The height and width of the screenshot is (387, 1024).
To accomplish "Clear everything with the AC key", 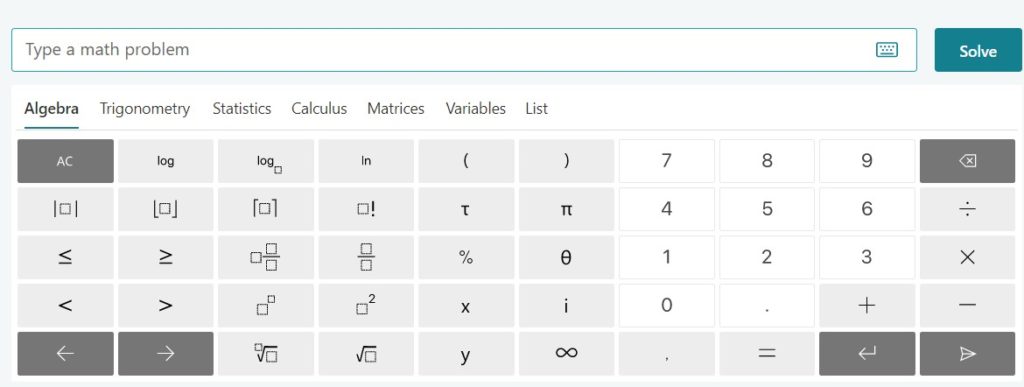I will point(65,161).
